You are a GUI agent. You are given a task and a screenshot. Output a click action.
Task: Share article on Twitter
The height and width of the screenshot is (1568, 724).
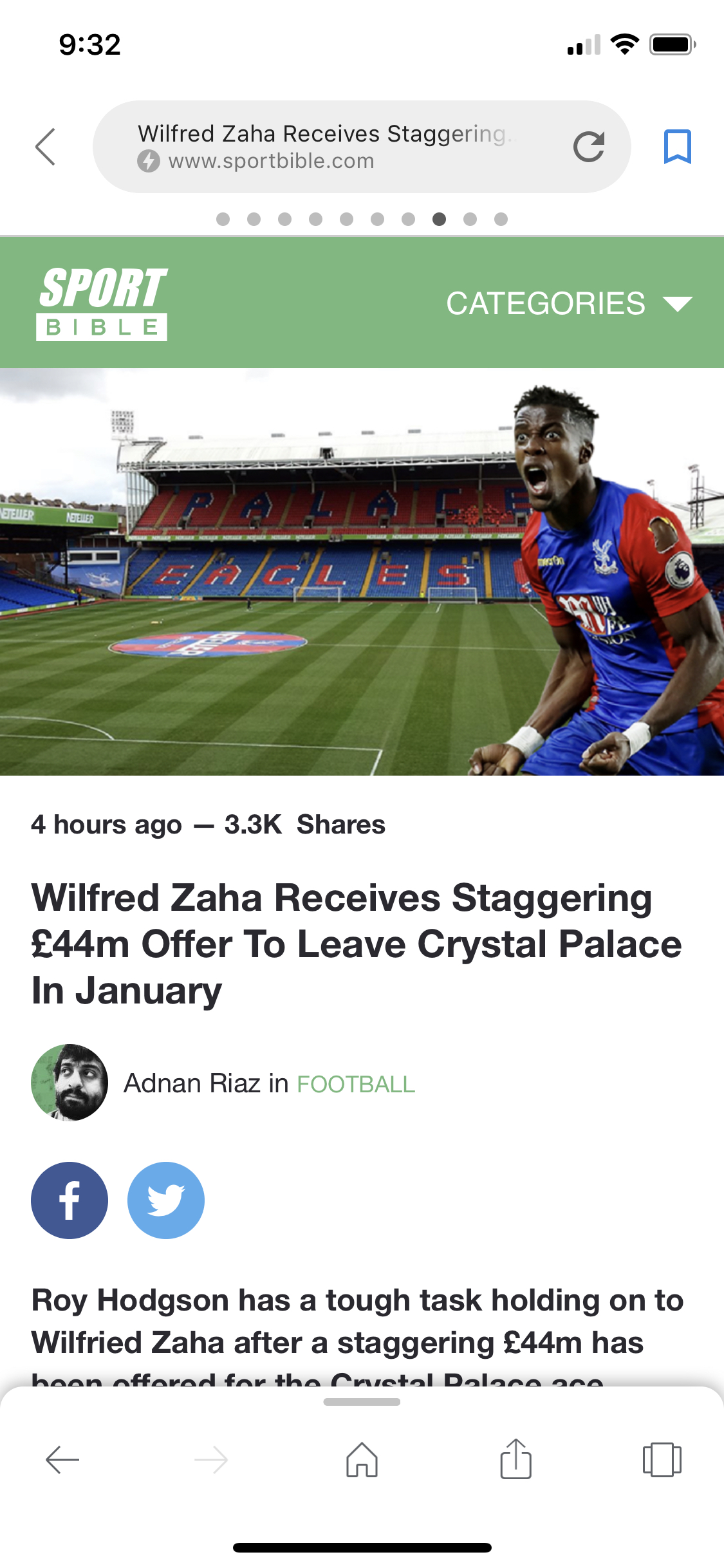point(166,1200)
